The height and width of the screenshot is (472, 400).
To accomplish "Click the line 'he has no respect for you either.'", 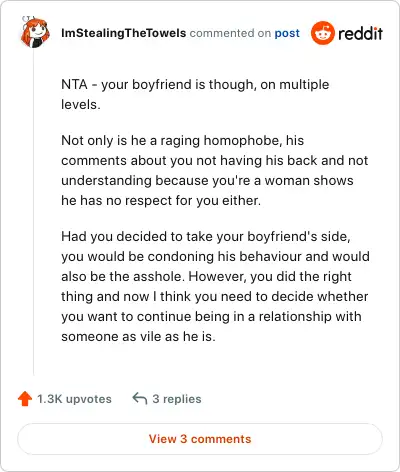I will (161, 200).
